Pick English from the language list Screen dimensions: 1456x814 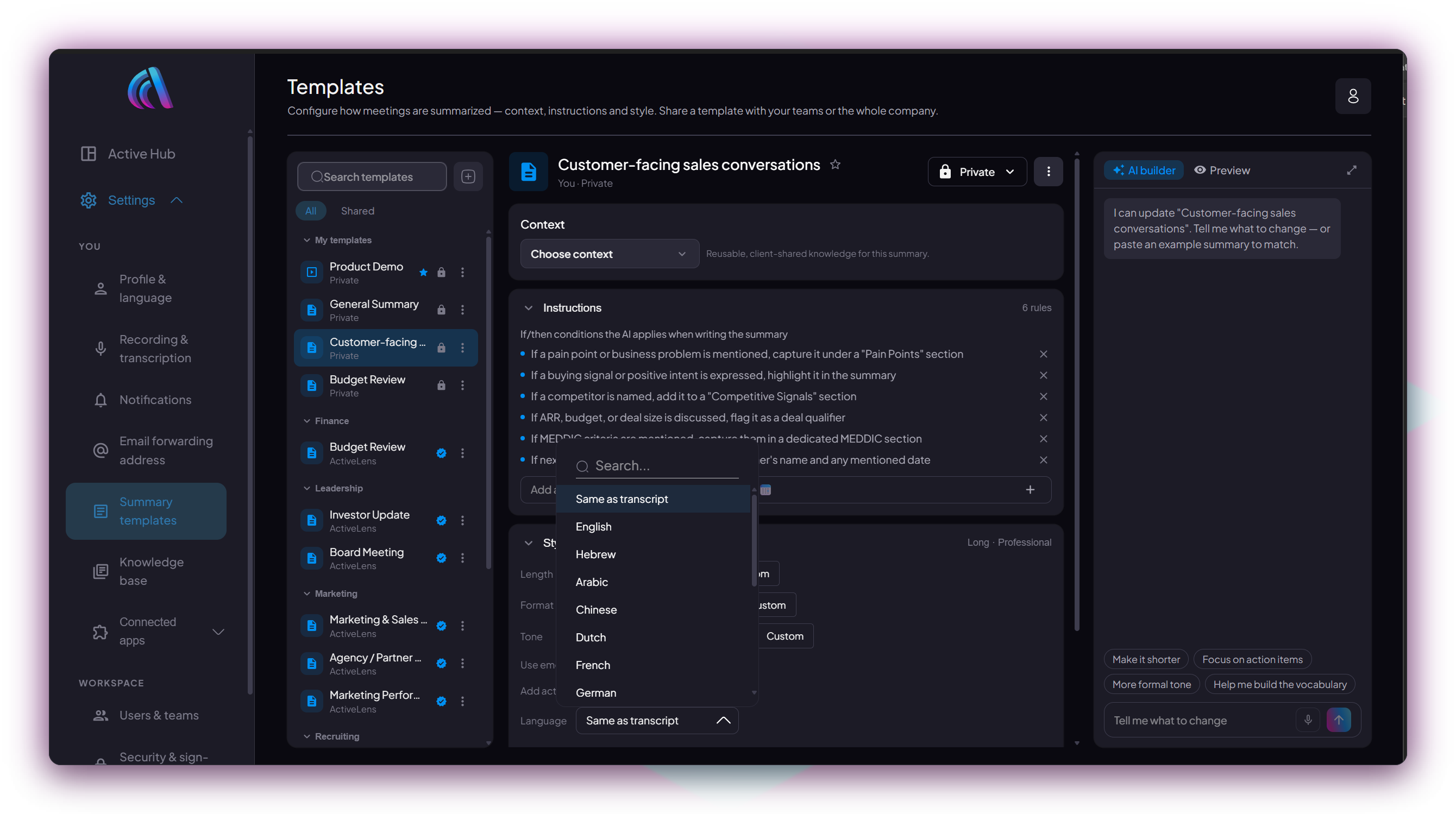pyautogui.click(x=653, y=527)
